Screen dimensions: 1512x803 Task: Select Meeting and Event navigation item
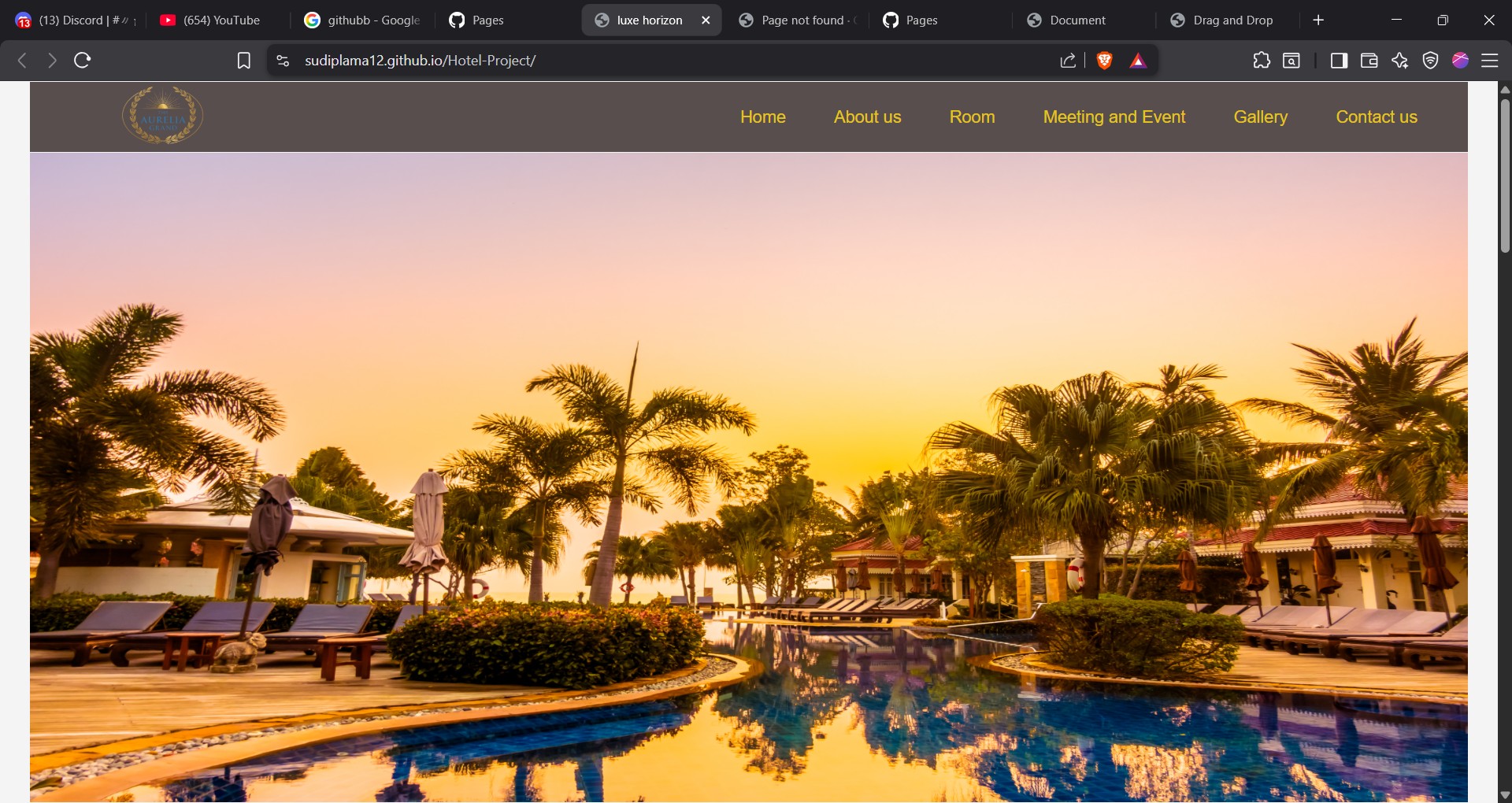1114,117
